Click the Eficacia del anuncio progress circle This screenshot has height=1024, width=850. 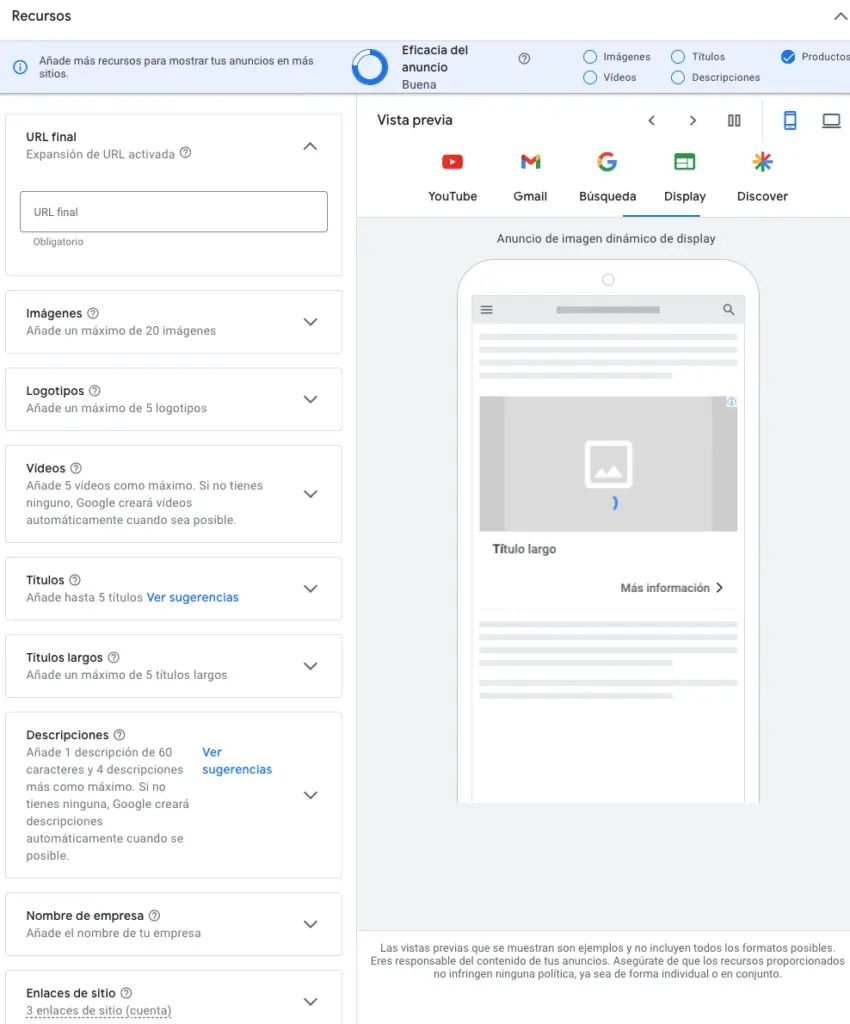pyautogui.click(x=370, y=67)
